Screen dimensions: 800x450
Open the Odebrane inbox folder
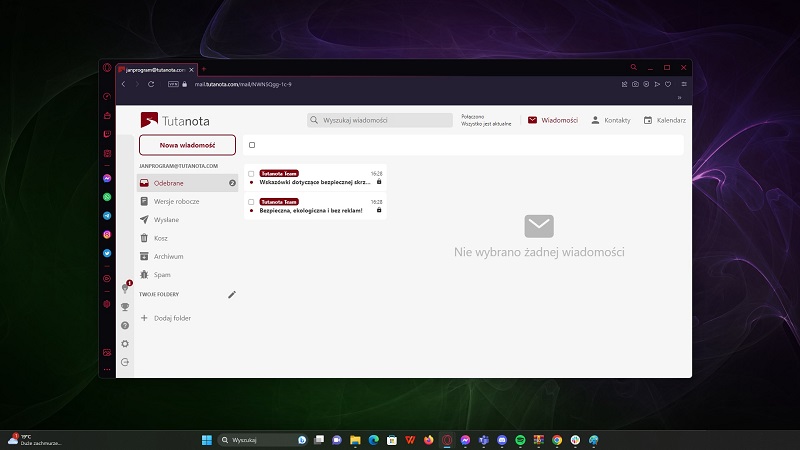(187, 183)
